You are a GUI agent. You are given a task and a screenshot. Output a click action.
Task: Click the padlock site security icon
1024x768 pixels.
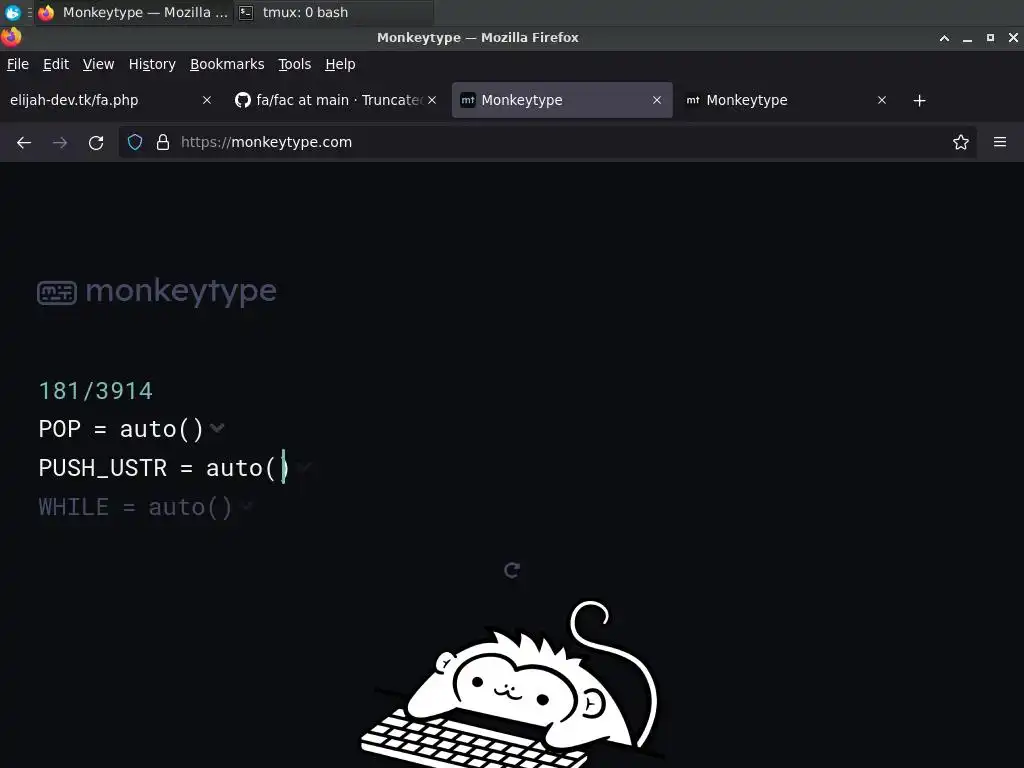coord(163,142)
